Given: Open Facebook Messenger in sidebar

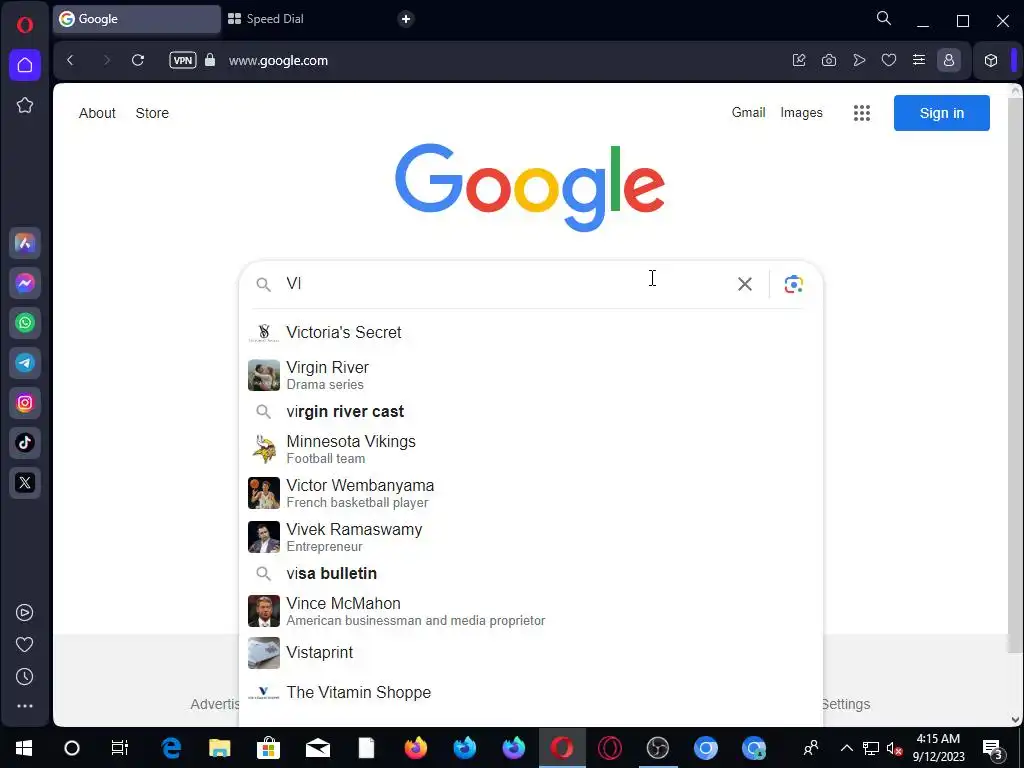Looking at the screenshot, I should click(25, 283).
